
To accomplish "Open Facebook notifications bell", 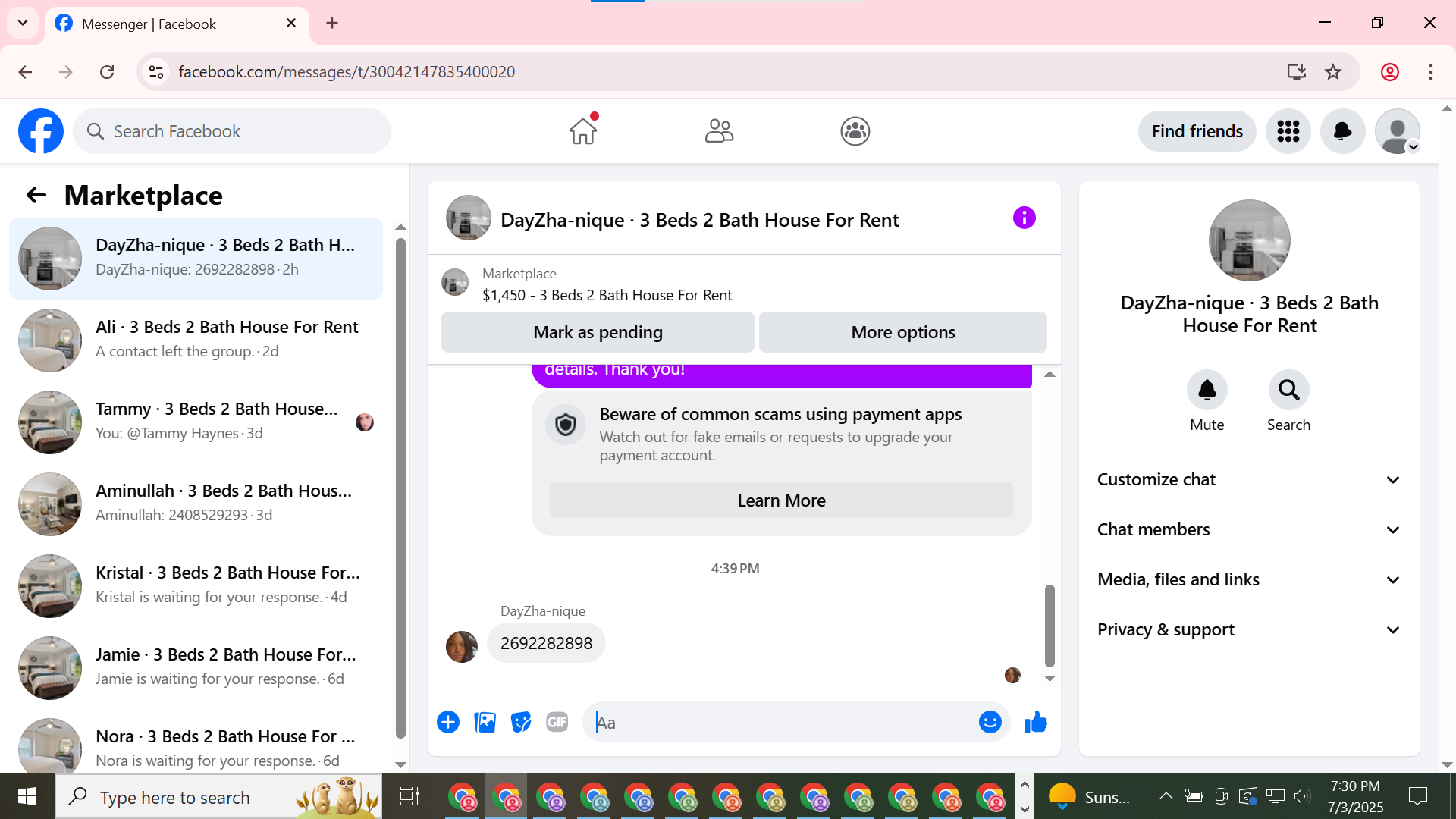I will coord(1342,131).
